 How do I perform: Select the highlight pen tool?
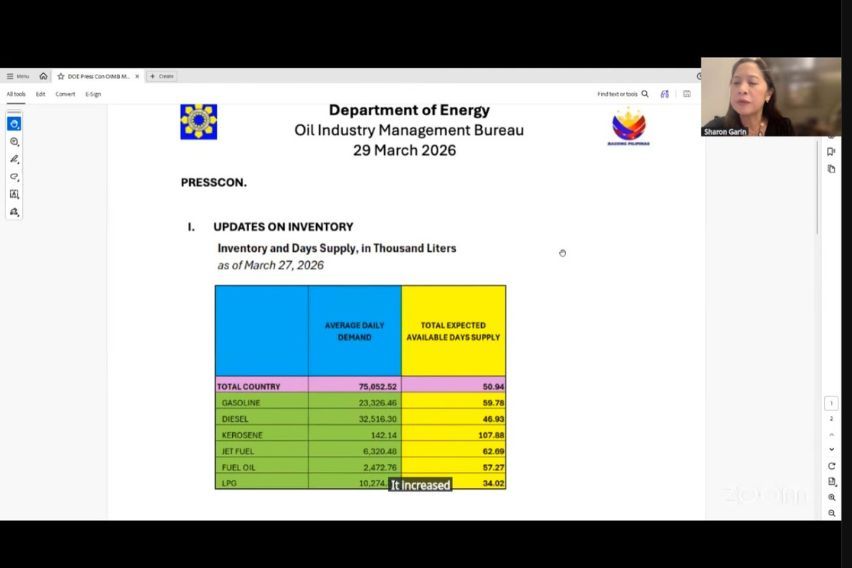[14, 159]
